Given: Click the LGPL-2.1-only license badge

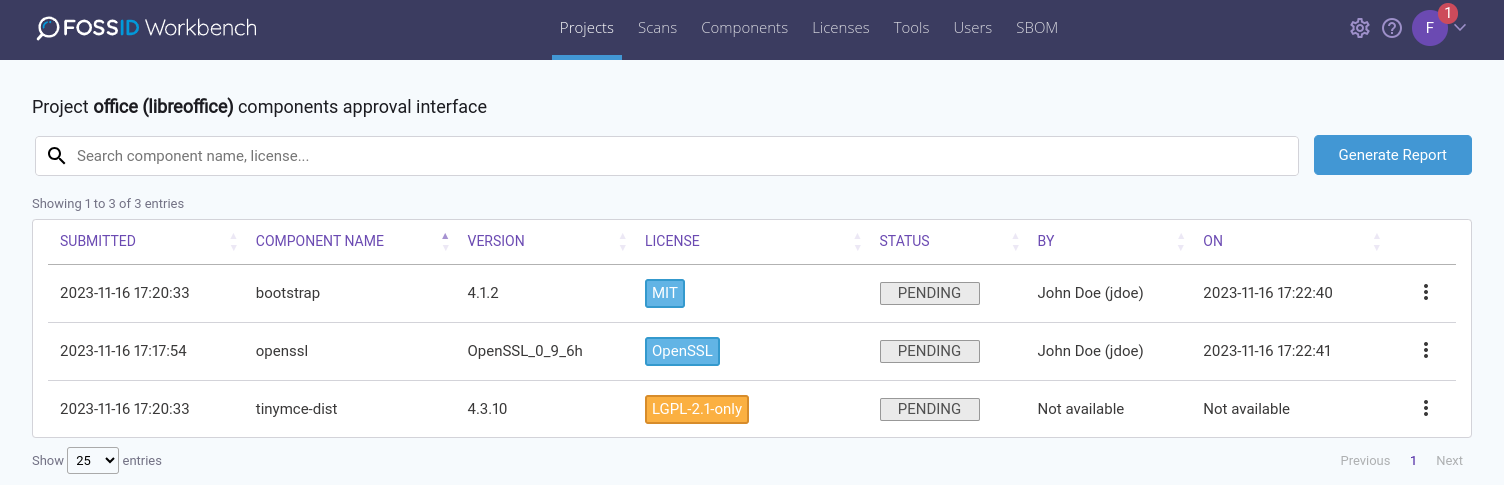Looking at the screenshot, I should pos(697,409).
